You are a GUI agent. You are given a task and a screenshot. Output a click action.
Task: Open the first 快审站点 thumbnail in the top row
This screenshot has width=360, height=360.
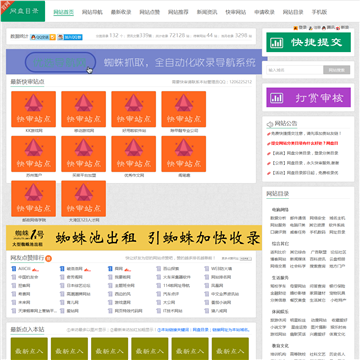(34, 109)
